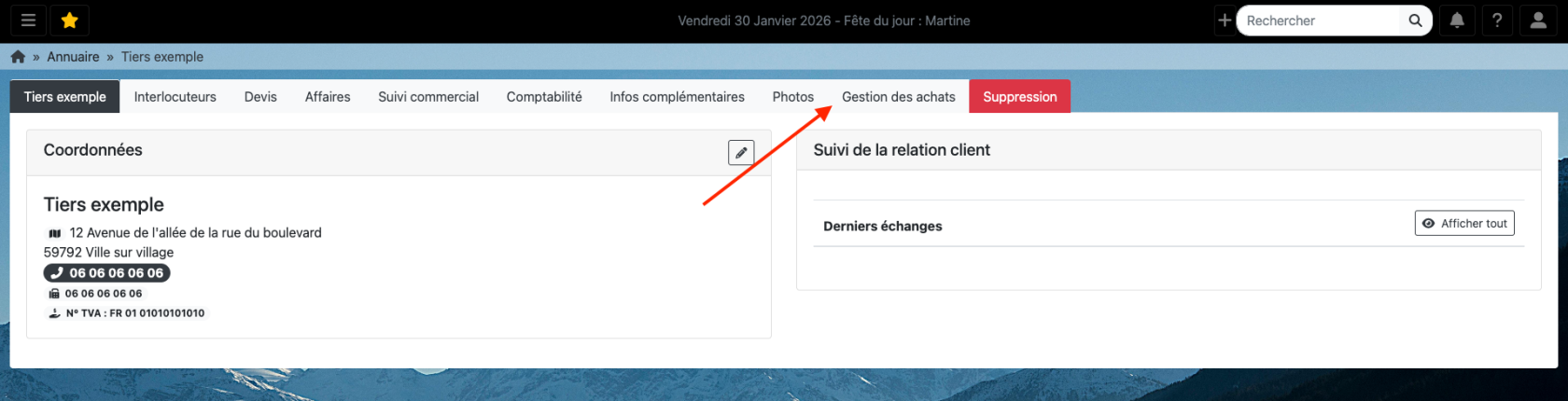The height and width of the screenshot is (401, 1568).
Task: Switch to the Photos tab
Action: [793, 97]
